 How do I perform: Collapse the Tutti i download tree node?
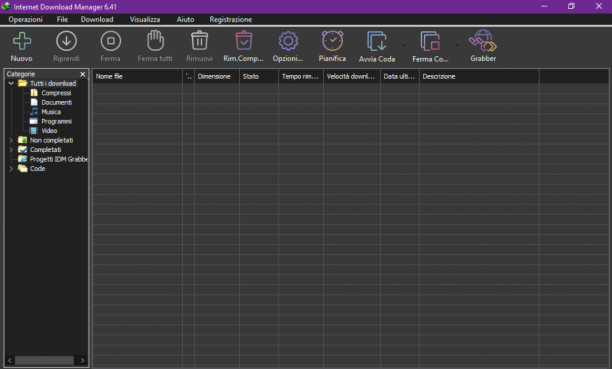click(11, 83)
